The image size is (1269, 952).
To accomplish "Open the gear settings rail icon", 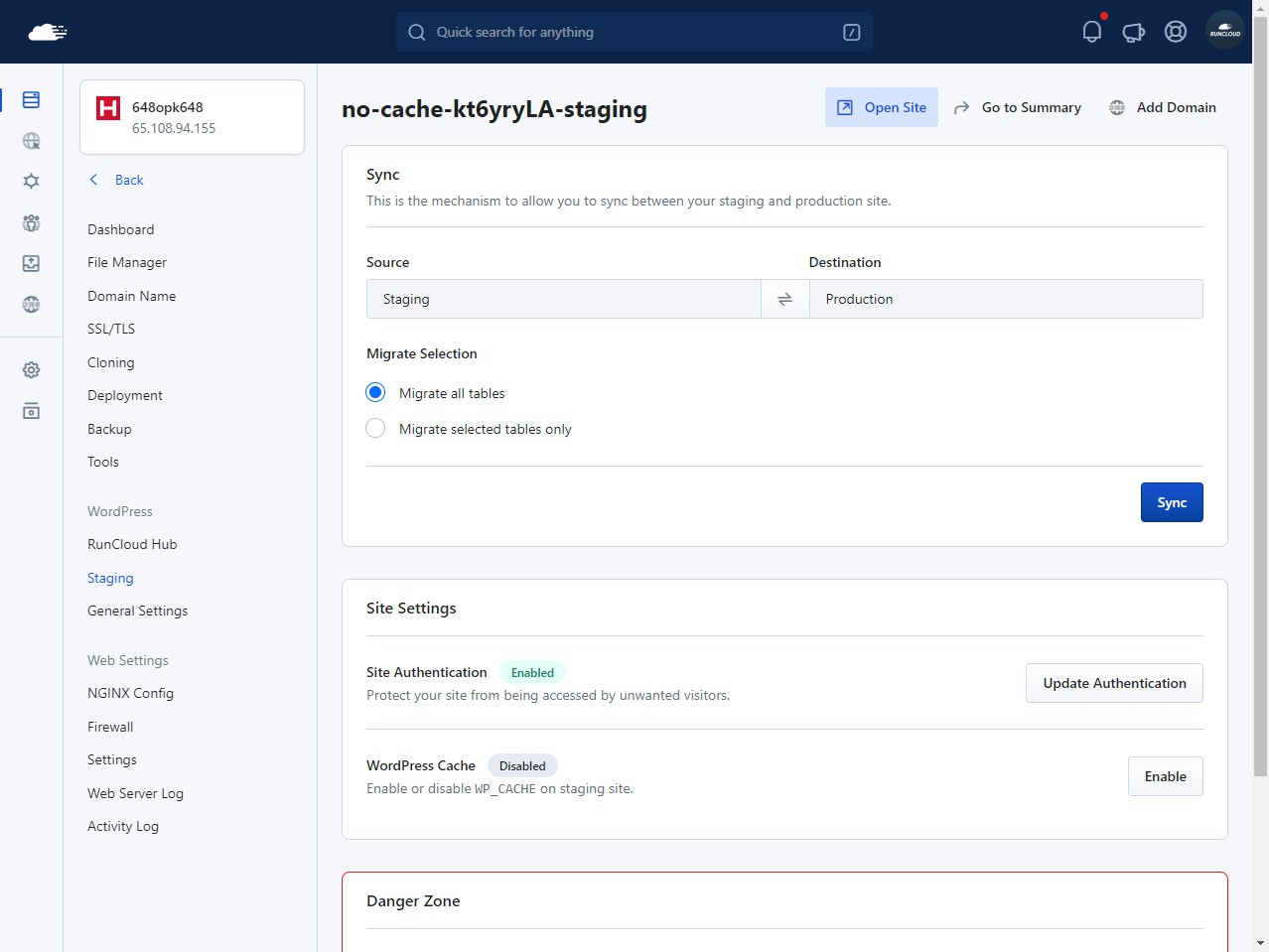I will (31, 370).
